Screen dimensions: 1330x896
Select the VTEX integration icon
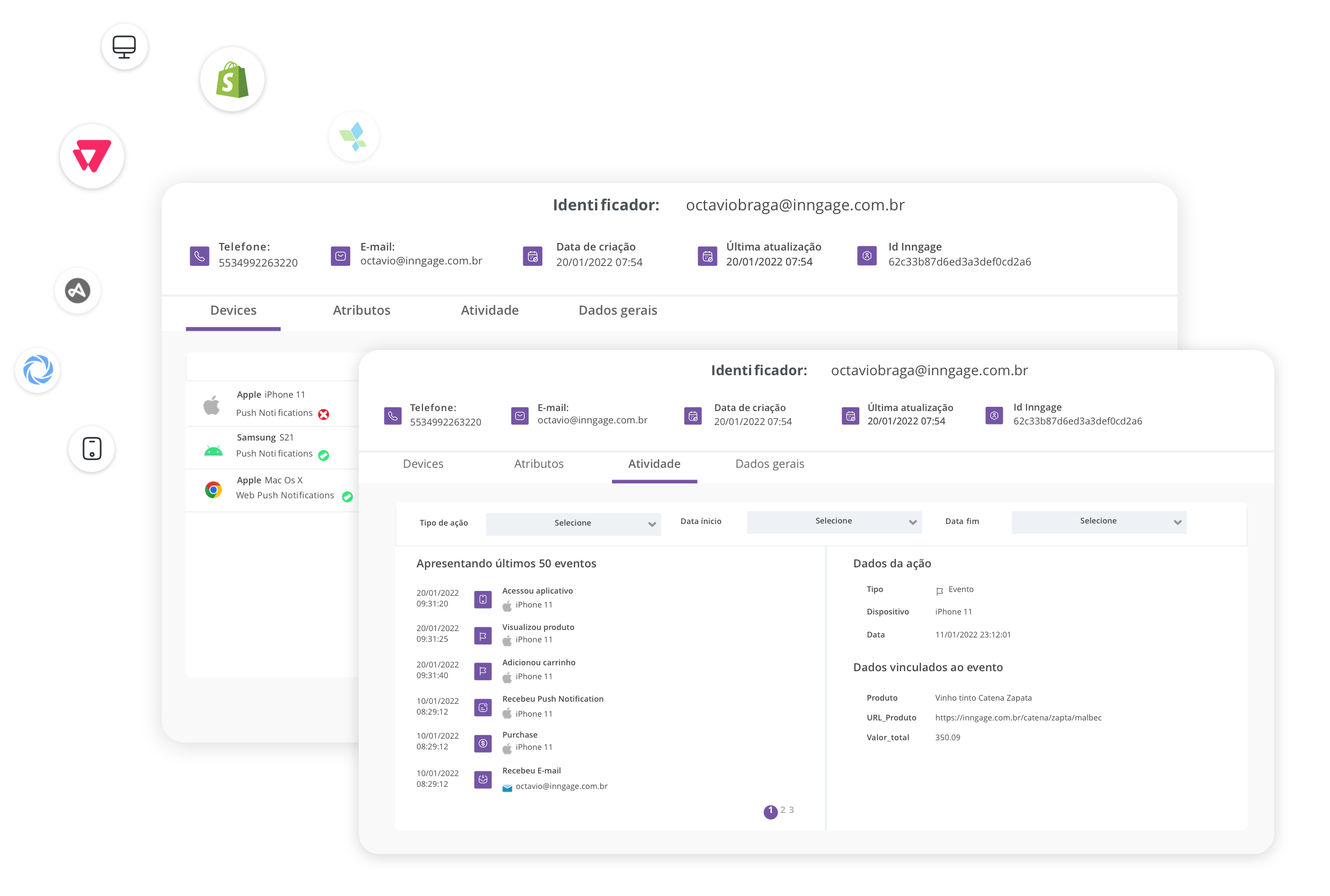(92, 156)
